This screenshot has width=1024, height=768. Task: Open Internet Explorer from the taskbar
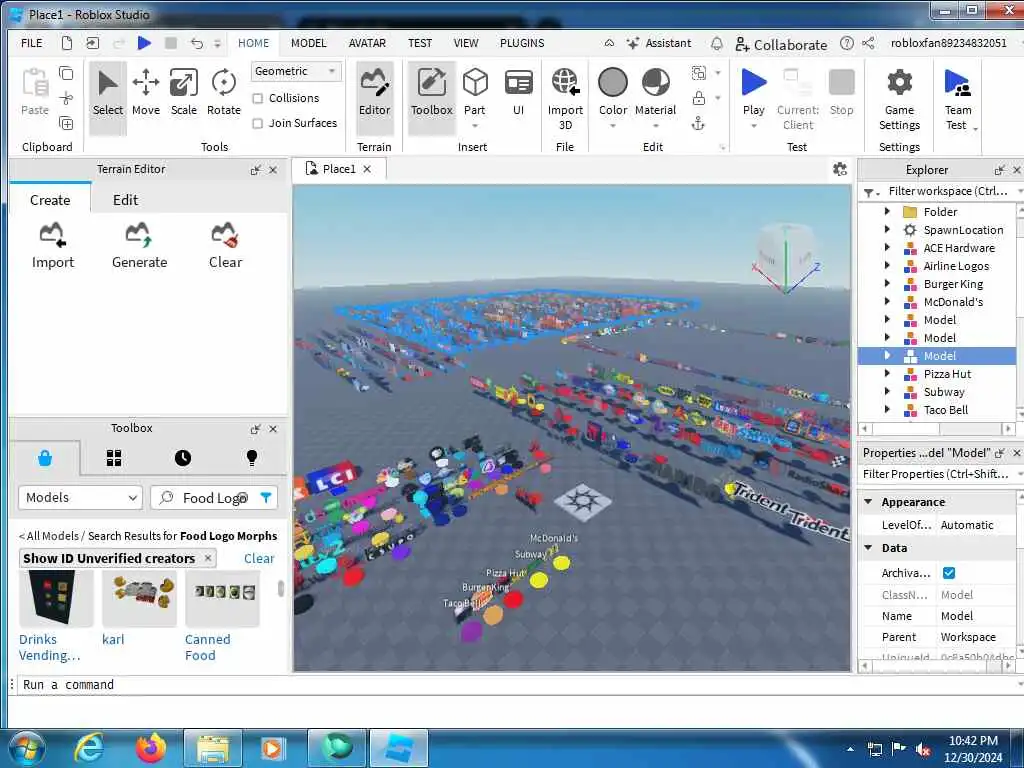89,748
